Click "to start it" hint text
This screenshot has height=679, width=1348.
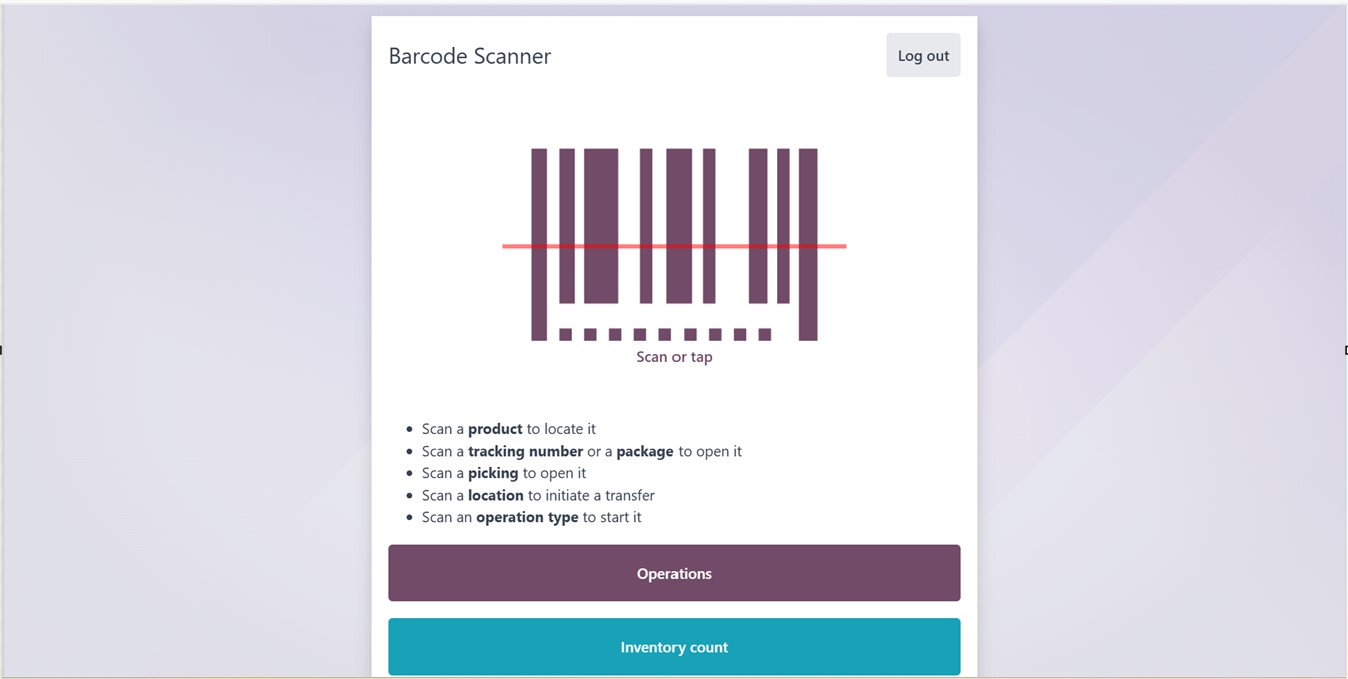612,517
